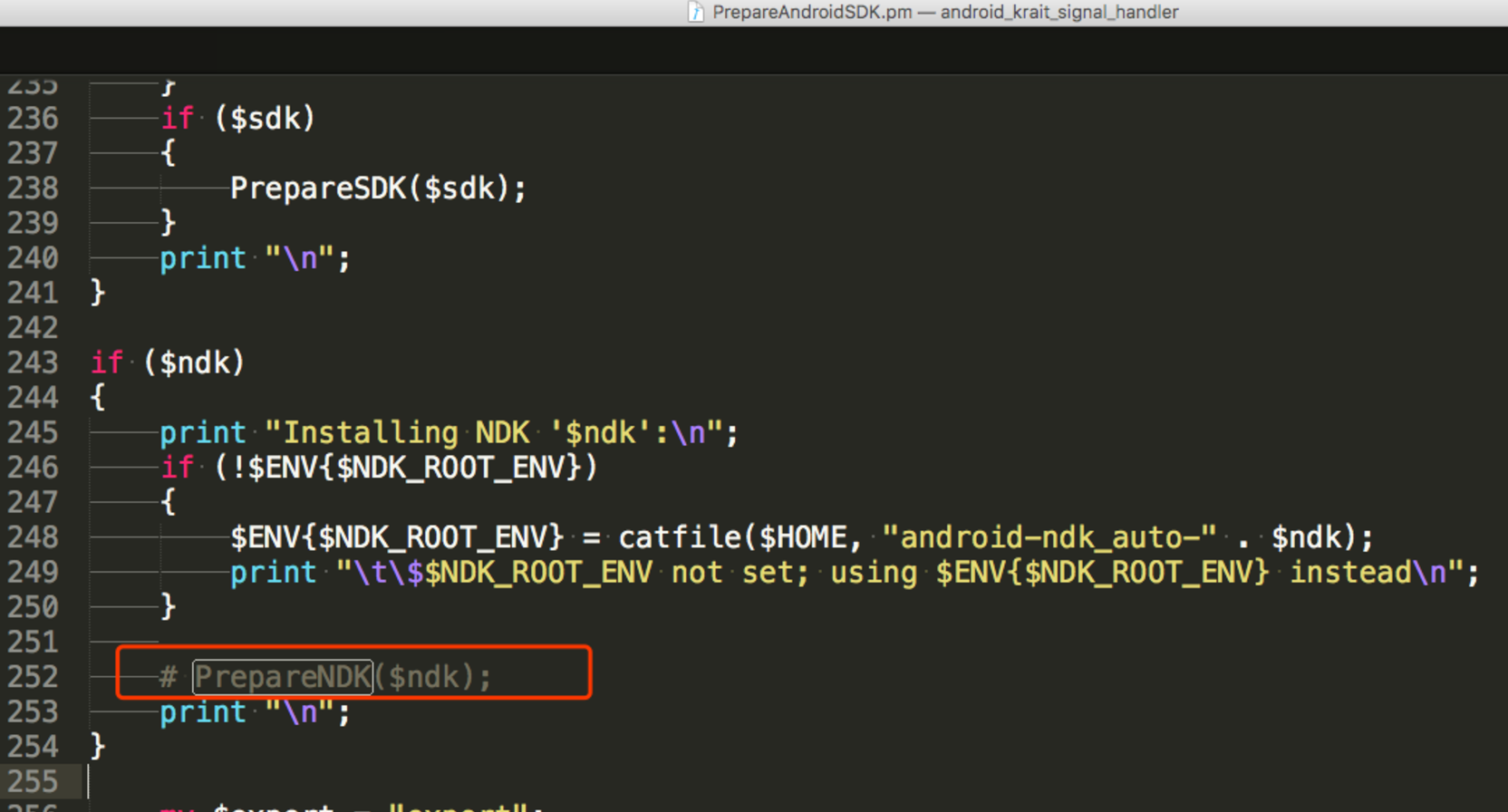Click line number 236 in the gutter
This screenshot has width=1508, height=812.
coord(33,119)
